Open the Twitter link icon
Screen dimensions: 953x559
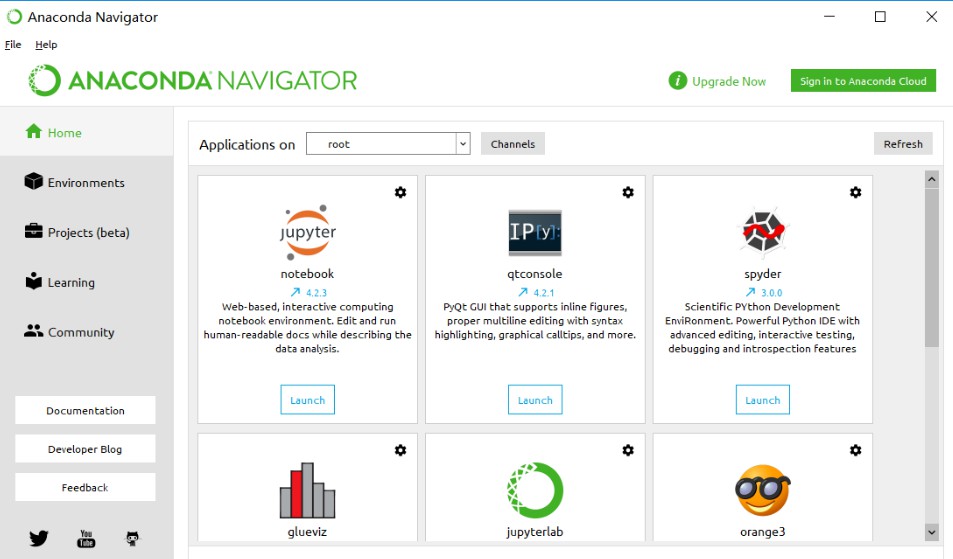[38, 538]
